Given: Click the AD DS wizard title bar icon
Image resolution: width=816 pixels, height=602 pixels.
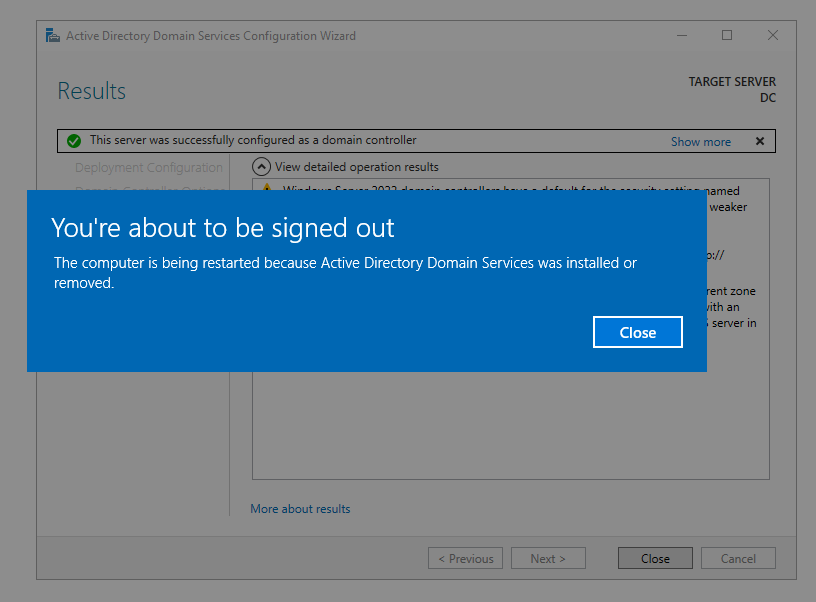Looking at the screenshot, I should tap(53, 36).
